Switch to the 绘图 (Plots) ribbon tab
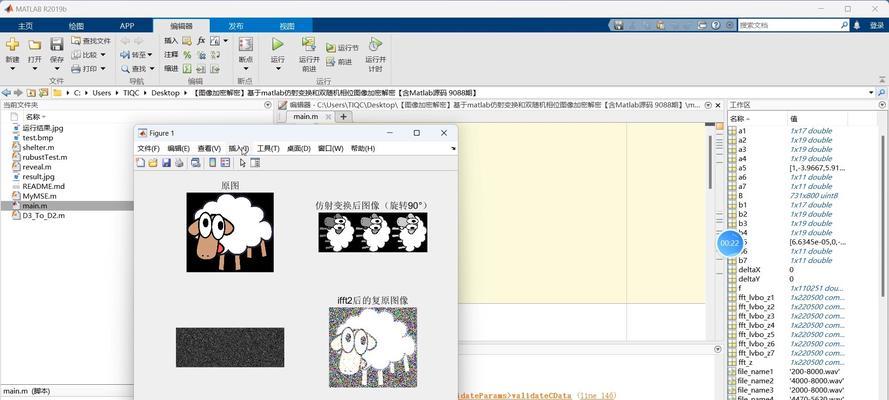This screenshot has width=889, height=400. coord(76,26)
